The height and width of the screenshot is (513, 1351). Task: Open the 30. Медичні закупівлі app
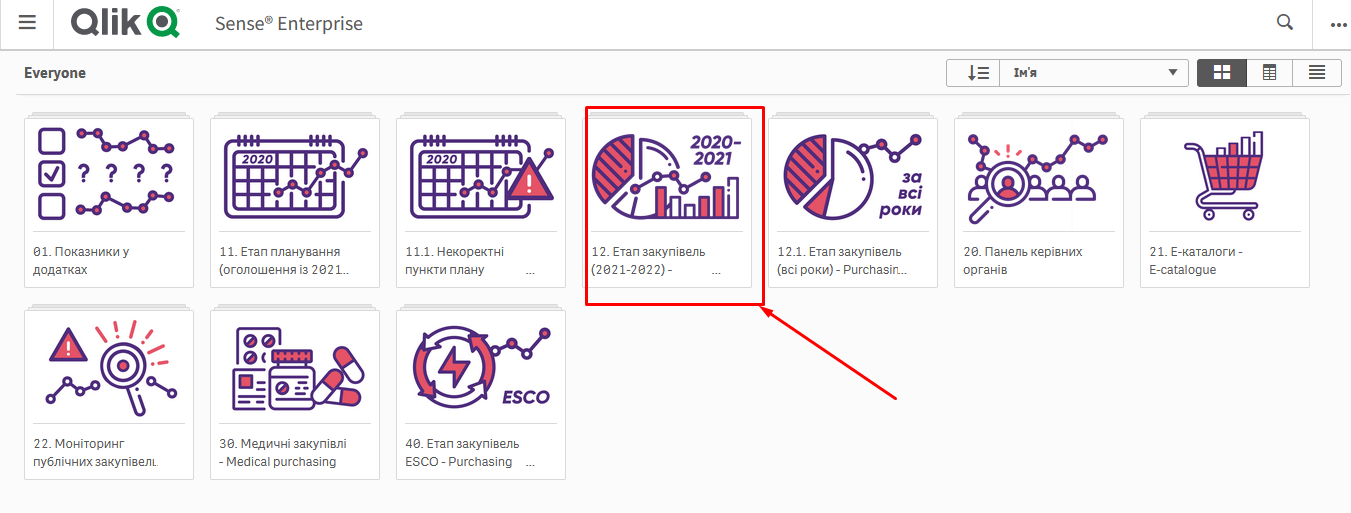pos(295,394)
